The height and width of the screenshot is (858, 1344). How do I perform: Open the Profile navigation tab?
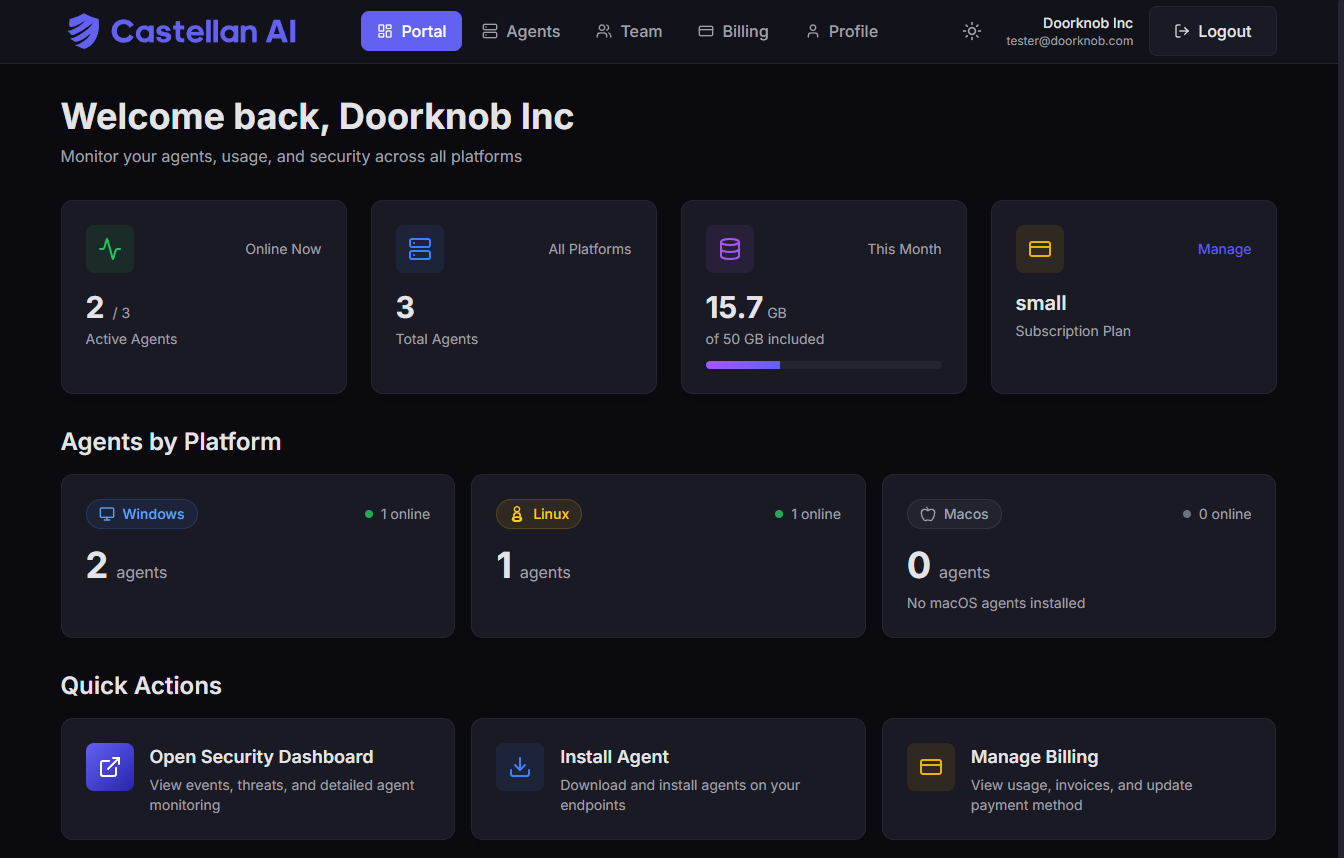(x=841, y=31)
